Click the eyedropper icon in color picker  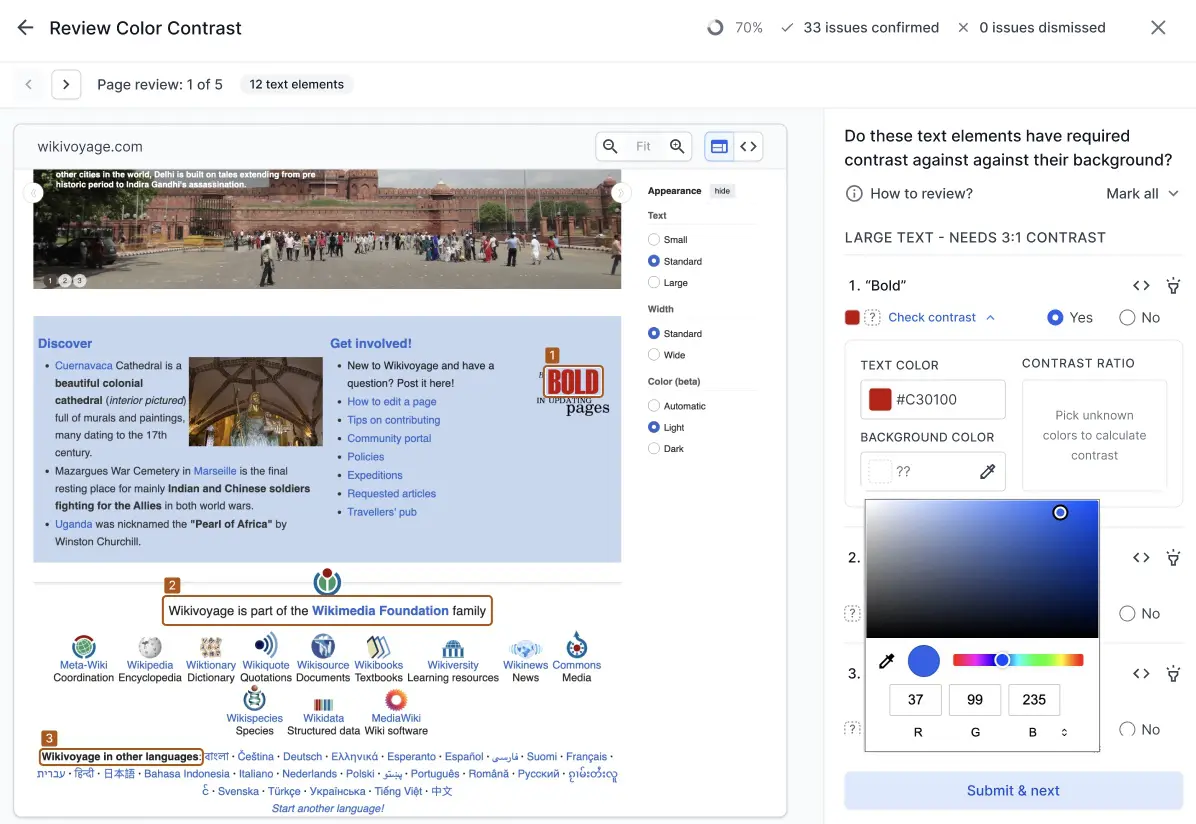tap(886, 661)
